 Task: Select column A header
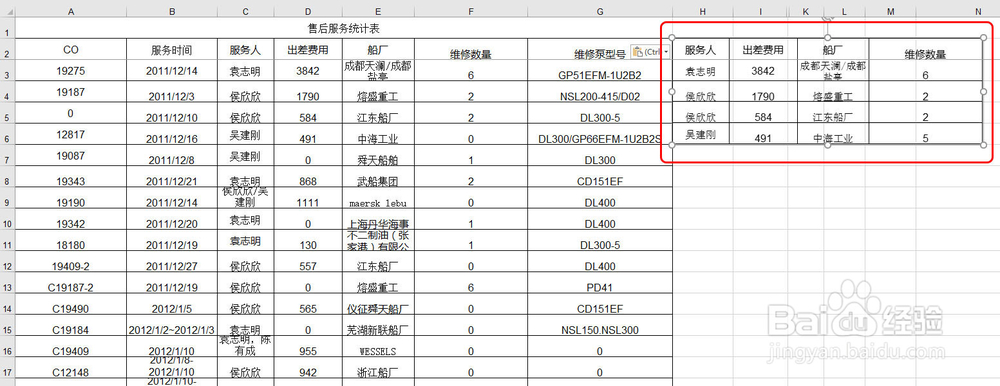[x=71, y=11]
